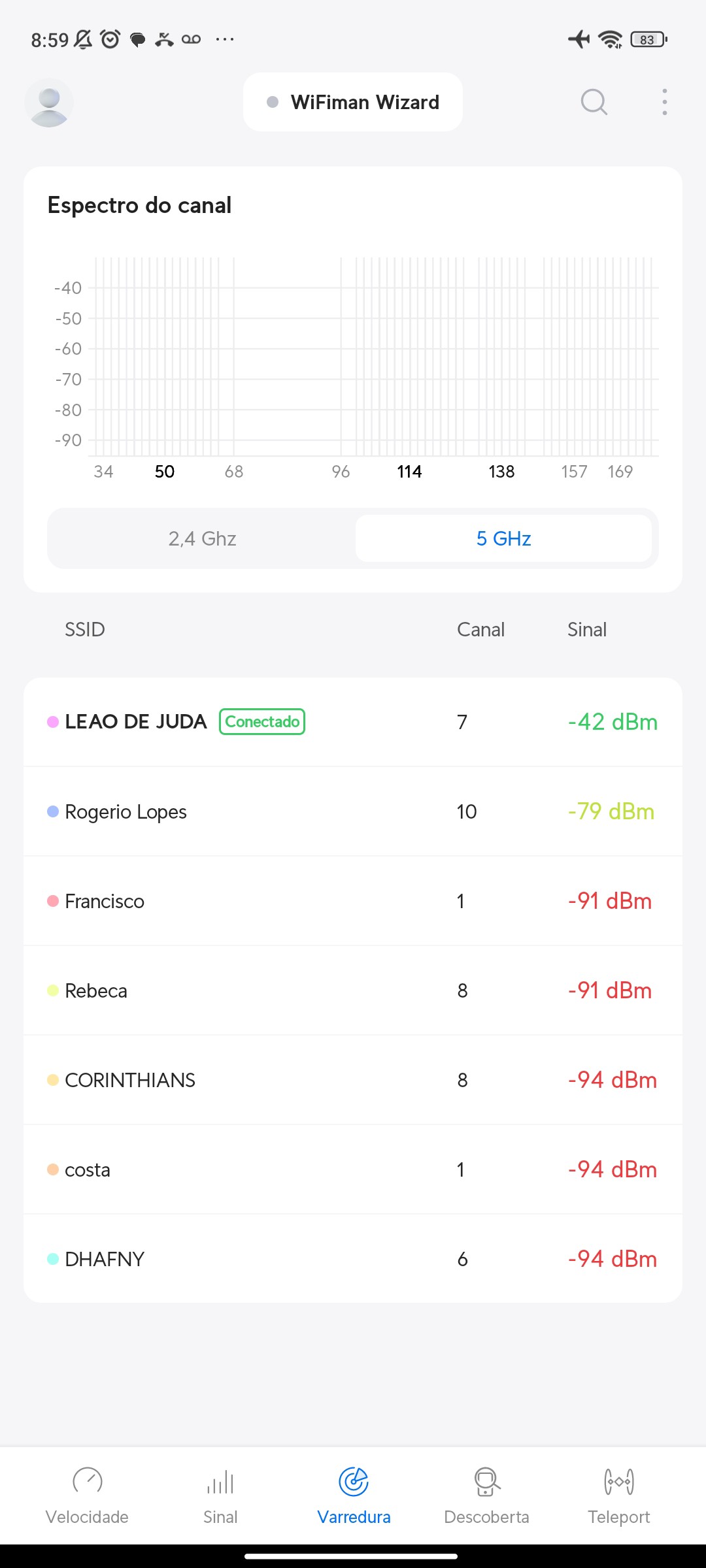Open the DHAFNY network entry
Screen dimensions: 706x1568
(353, 1259)
